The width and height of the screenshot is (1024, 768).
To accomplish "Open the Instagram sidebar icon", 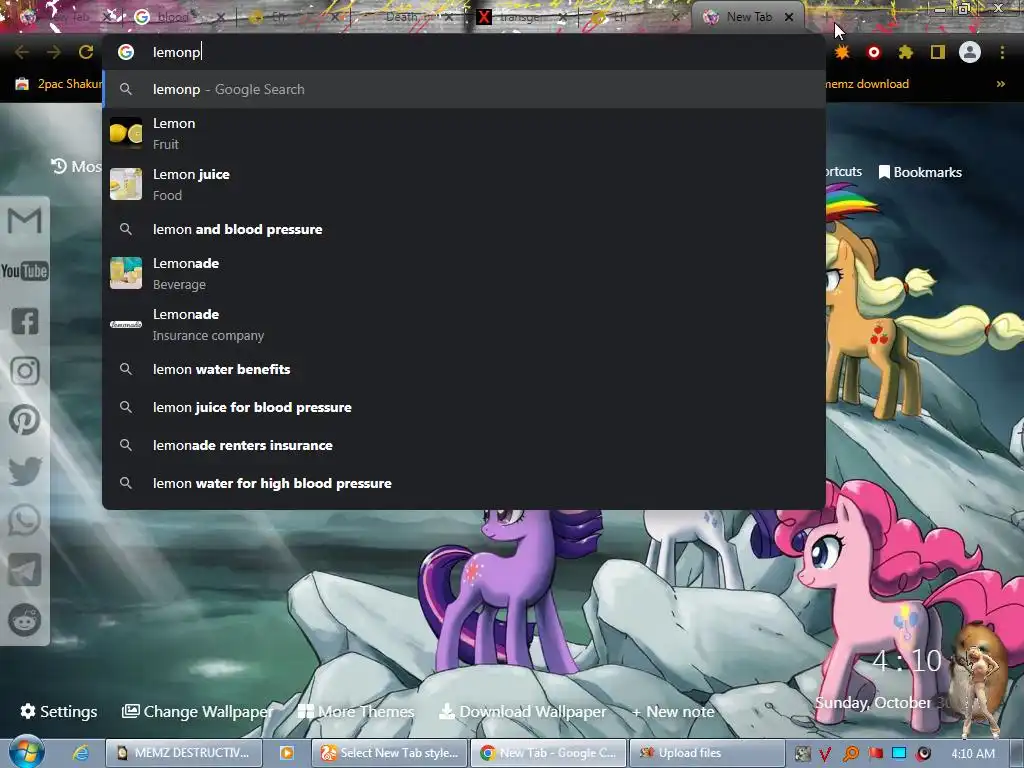I will pyautogui.click(x=25, y=371).
